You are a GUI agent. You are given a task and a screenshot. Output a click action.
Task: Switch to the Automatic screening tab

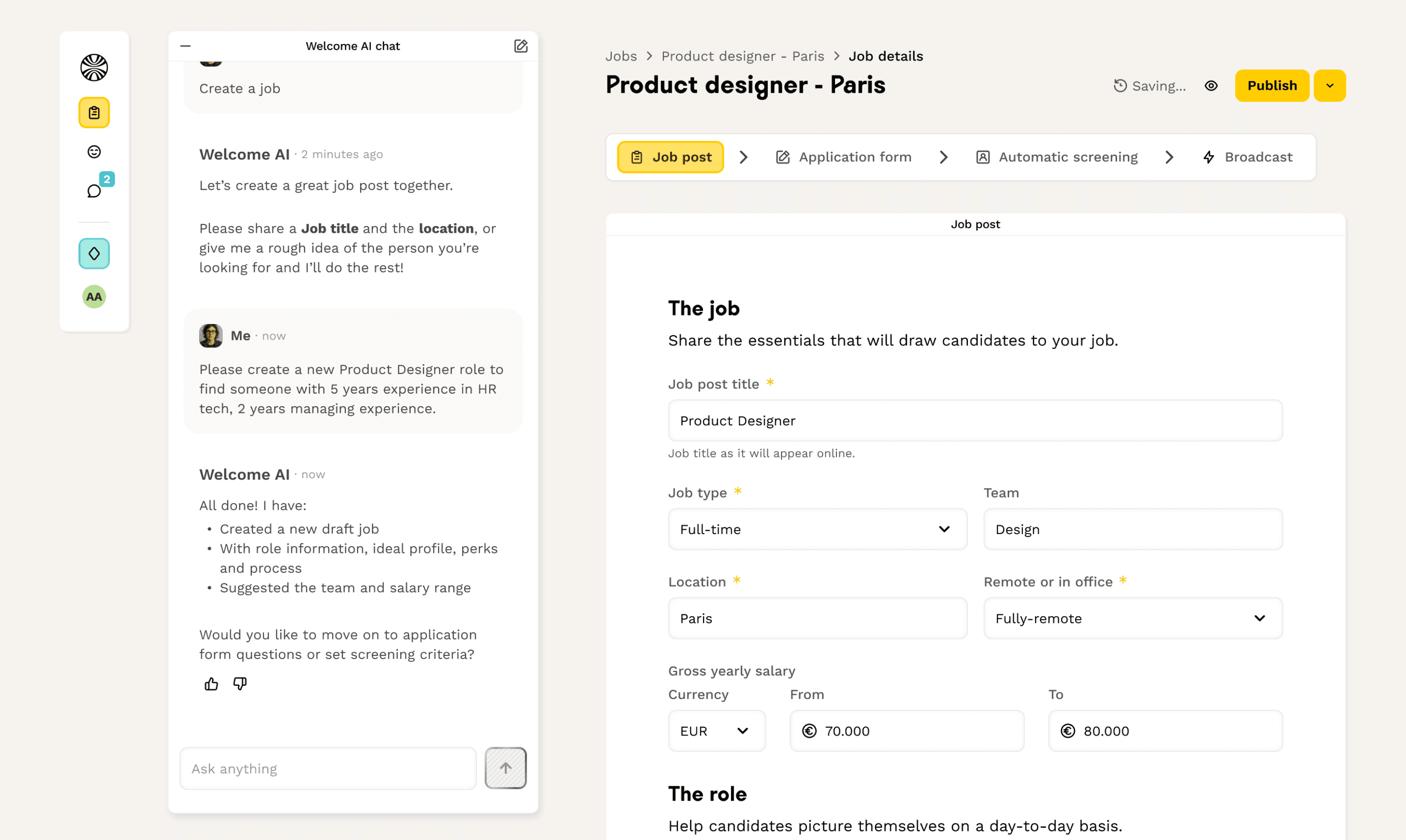pos(1056,157)
